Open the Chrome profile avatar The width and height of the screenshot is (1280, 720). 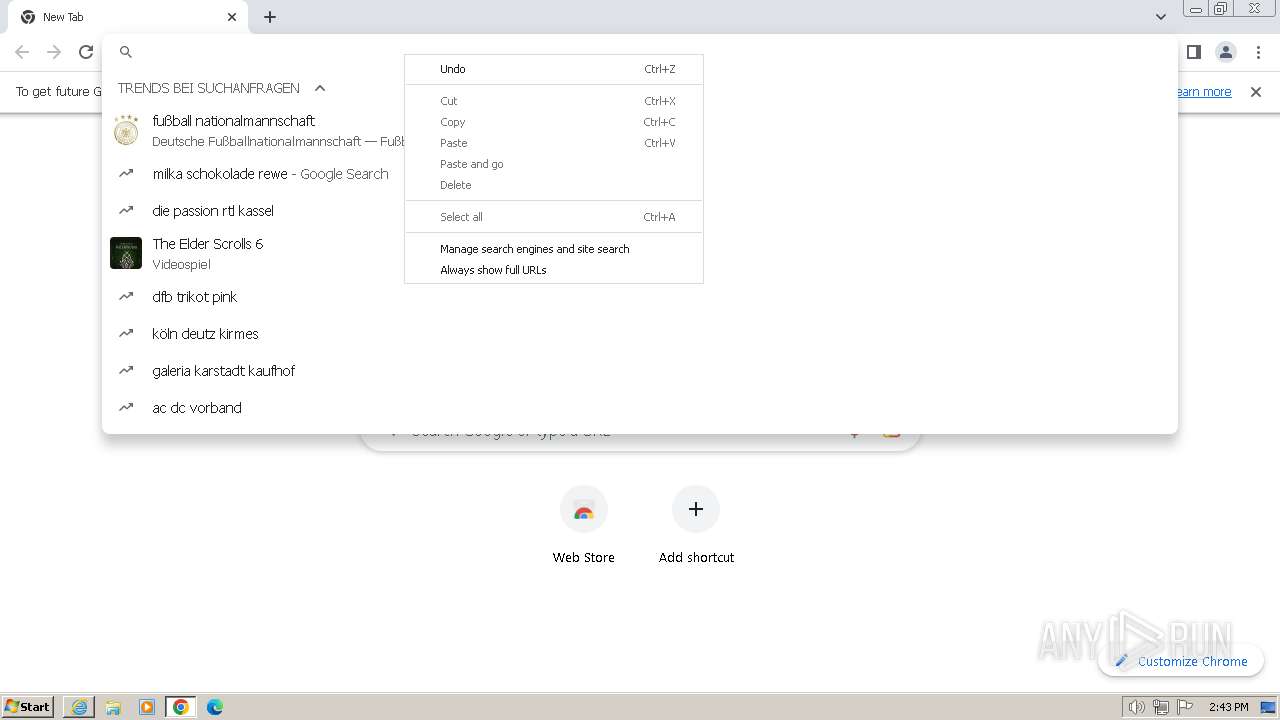click(1225, 52)
